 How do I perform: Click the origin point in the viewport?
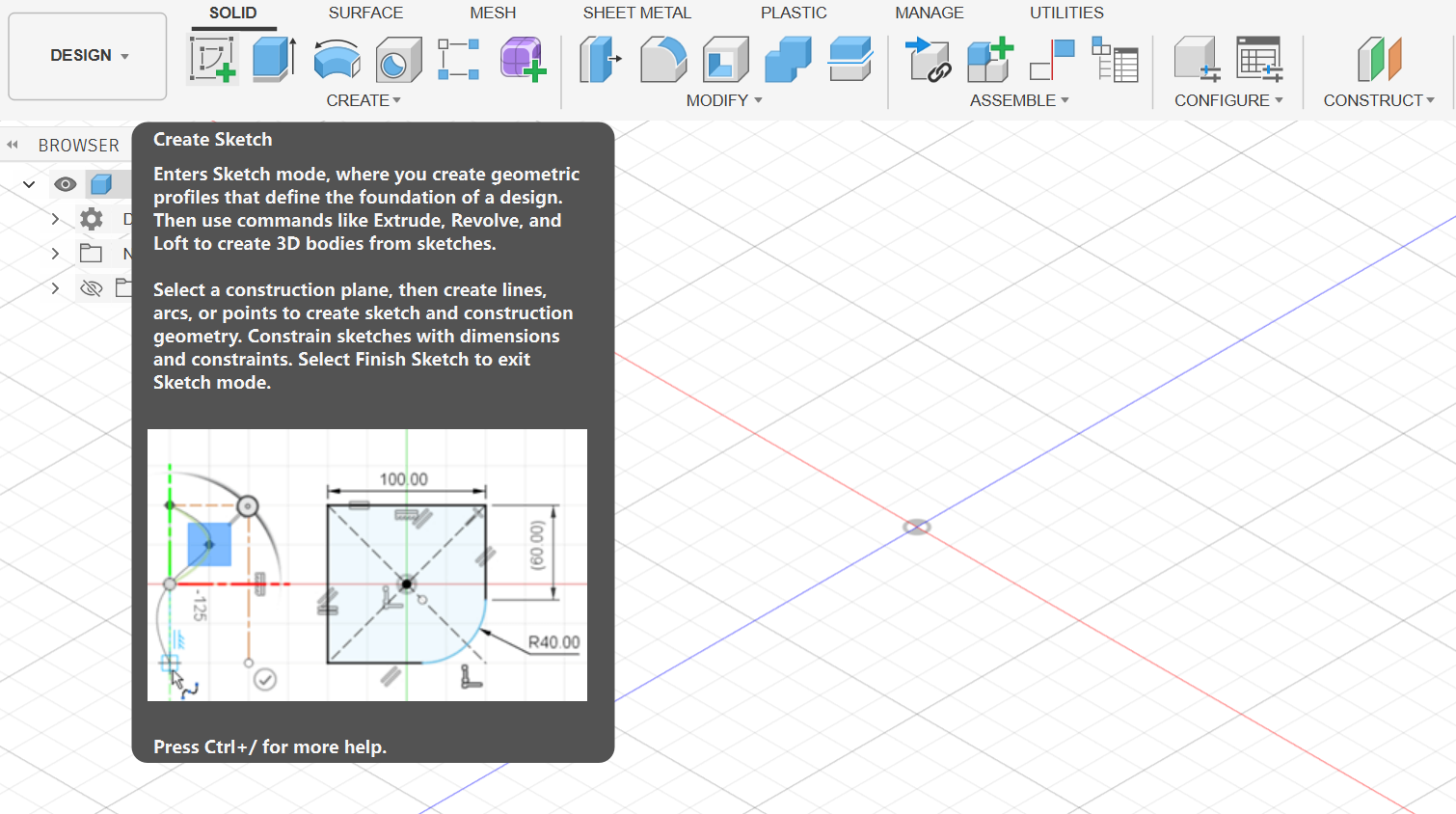coord(916,527)
